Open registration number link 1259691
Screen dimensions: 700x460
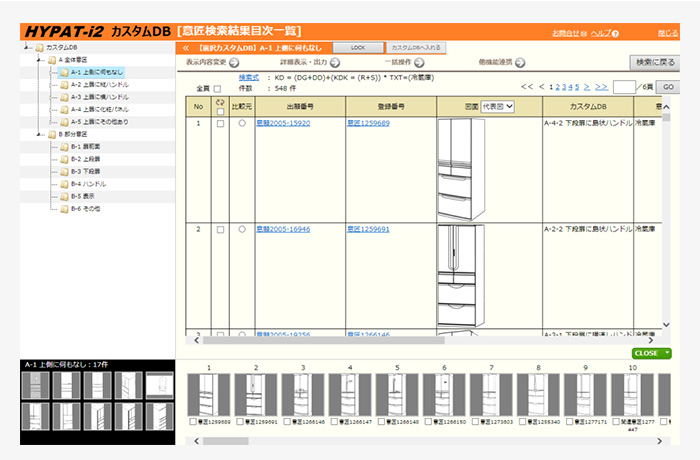(x=368, y=229)
